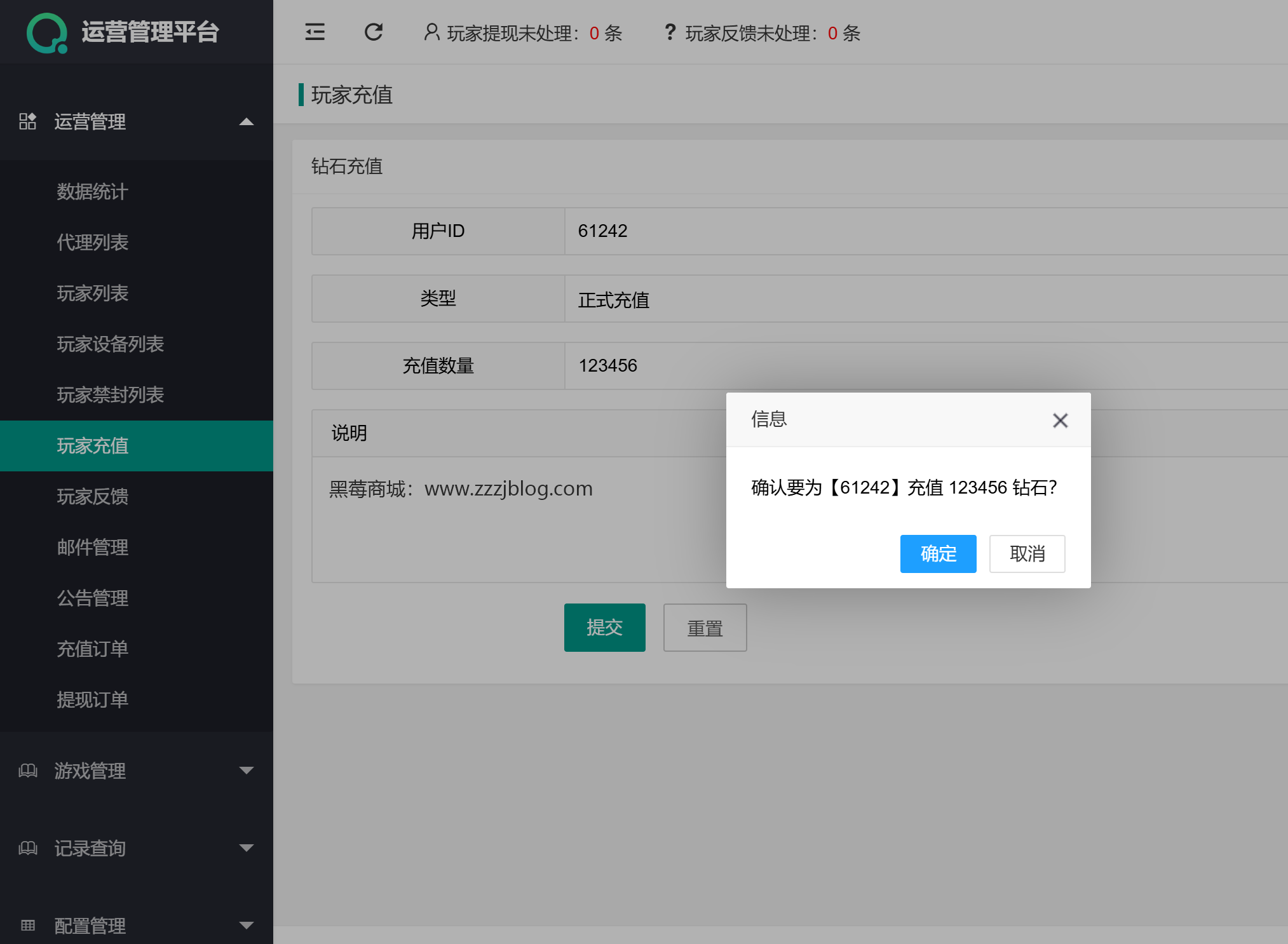
Task: Click the refresh icon next to sidebar toggle
Action: [374, 32]
